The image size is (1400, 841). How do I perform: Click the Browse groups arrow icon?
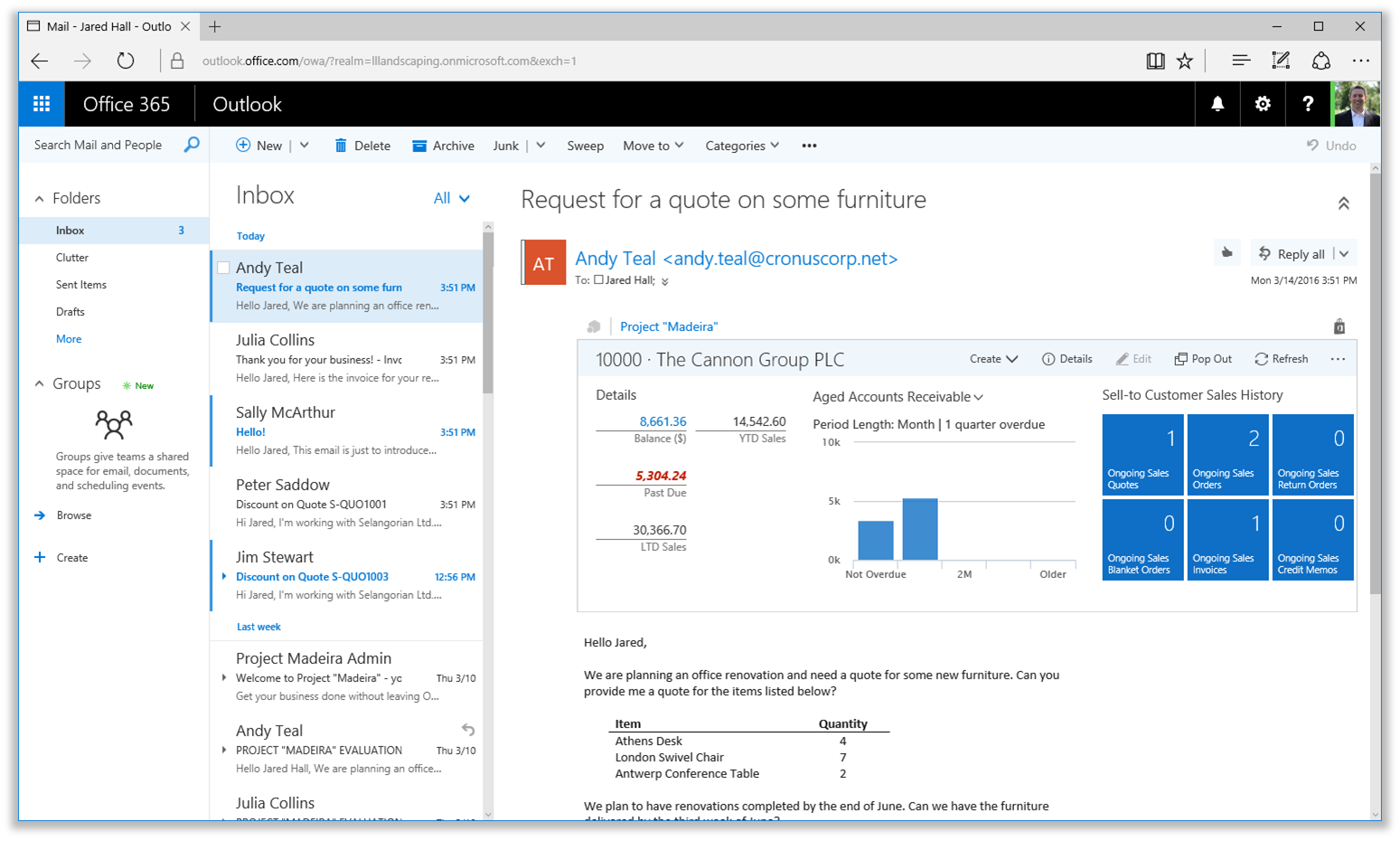click(x=40, y=515)
